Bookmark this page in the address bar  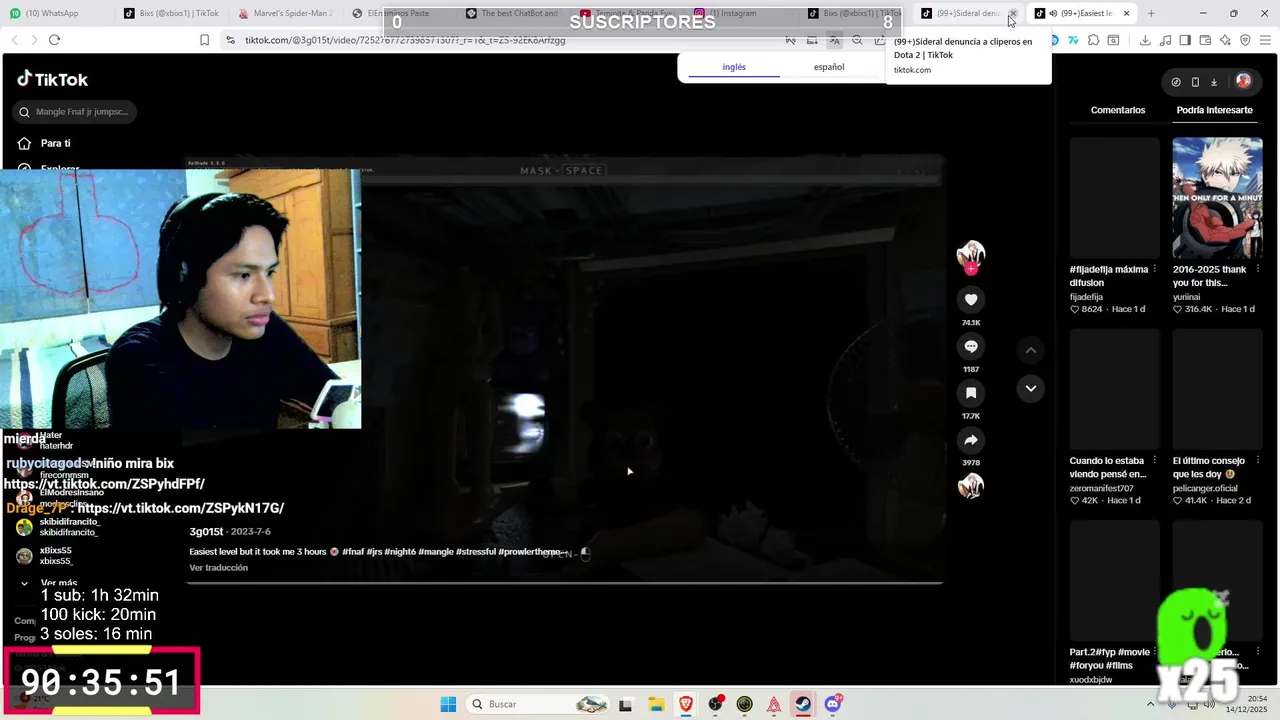coord(204,40)
